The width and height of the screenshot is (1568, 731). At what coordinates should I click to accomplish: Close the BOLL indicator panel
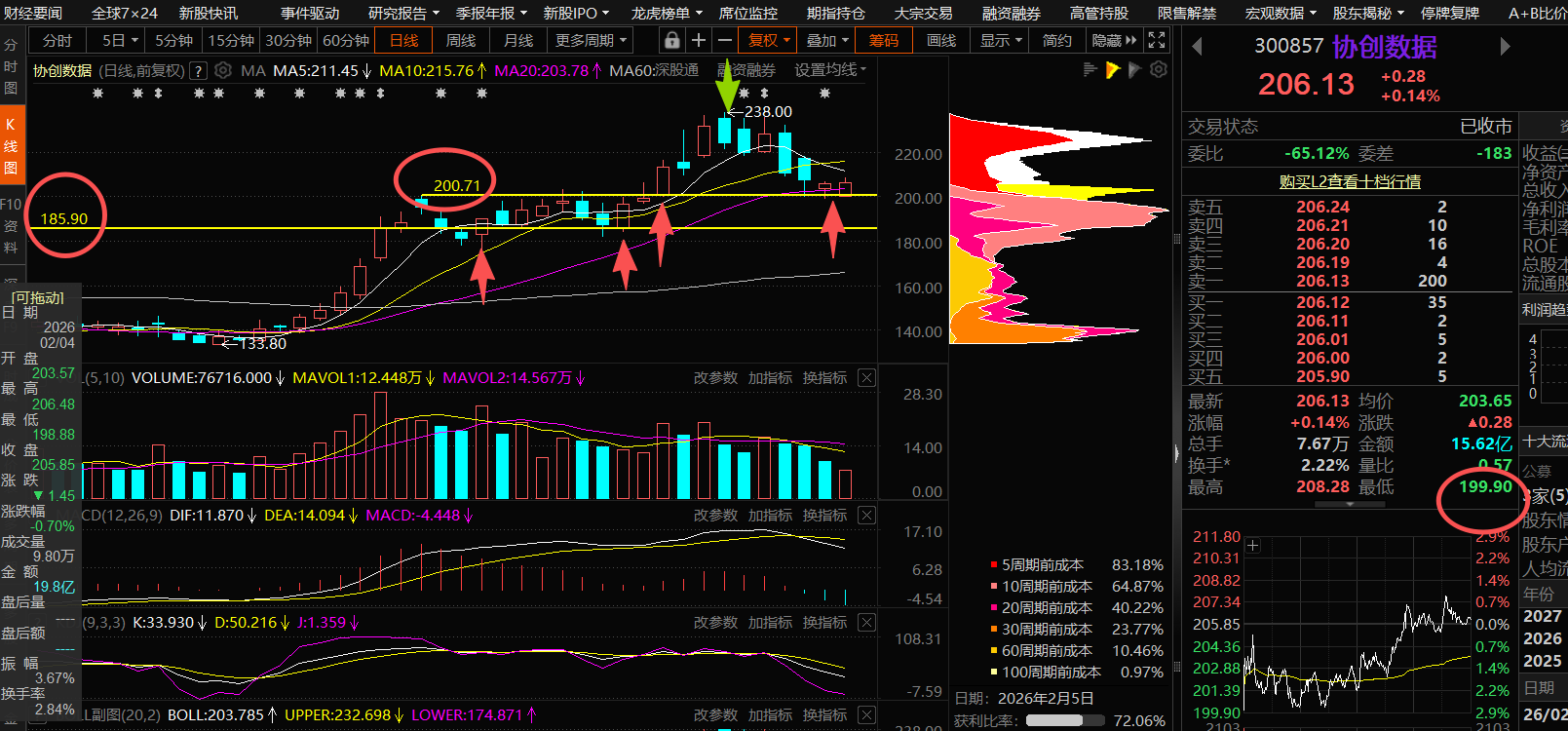pos(866,714)
